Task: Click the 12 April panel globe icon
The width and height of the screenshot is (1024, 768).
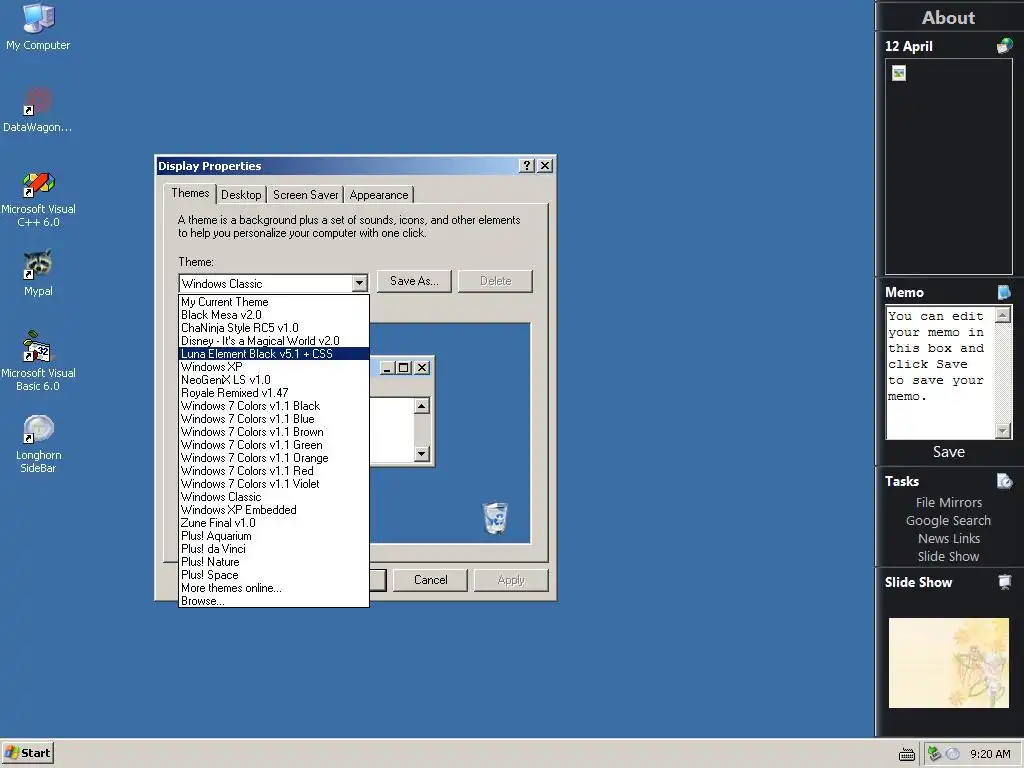Action: 1004,46
